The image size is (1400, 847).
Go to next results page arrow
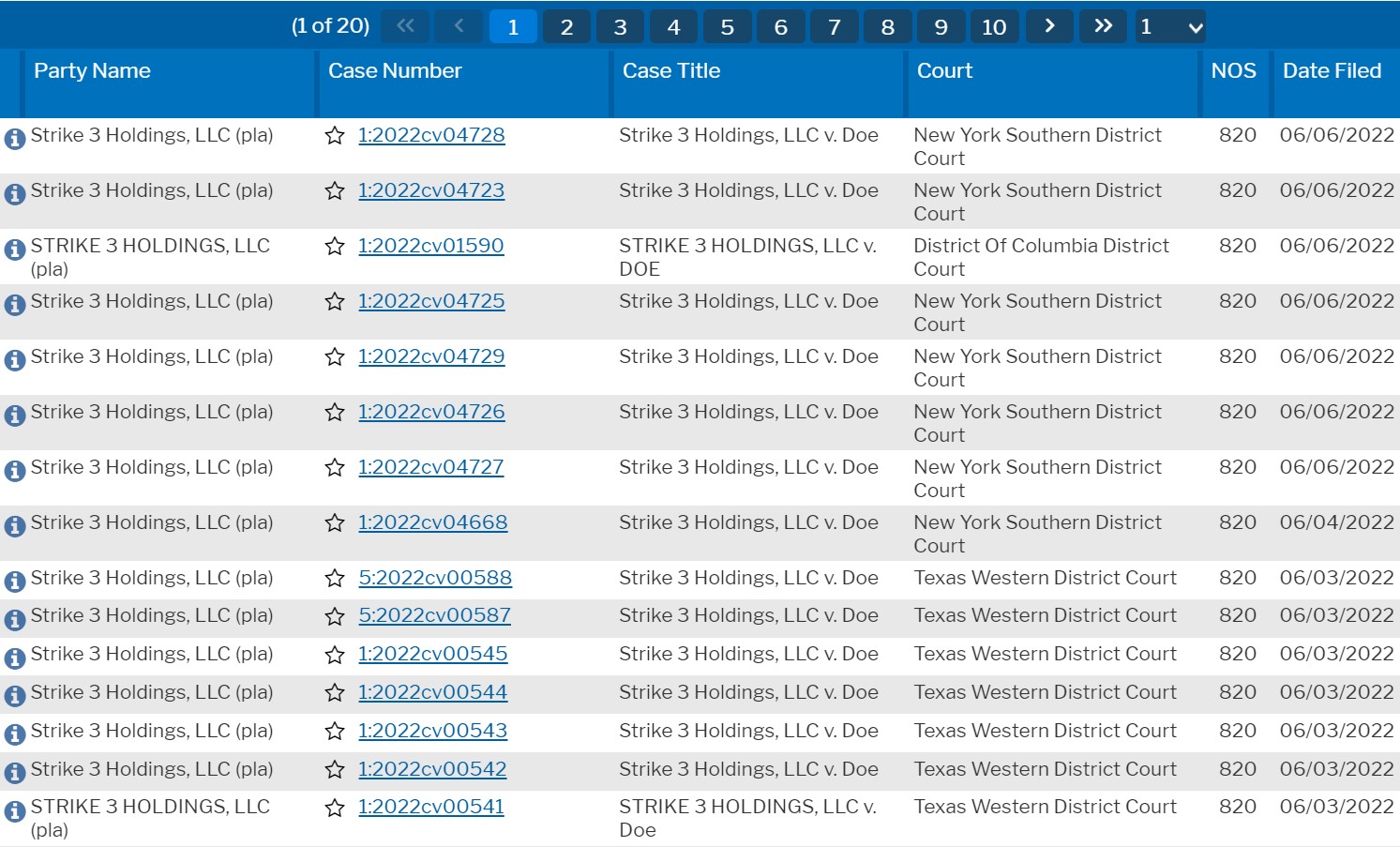click(1050, 26)
